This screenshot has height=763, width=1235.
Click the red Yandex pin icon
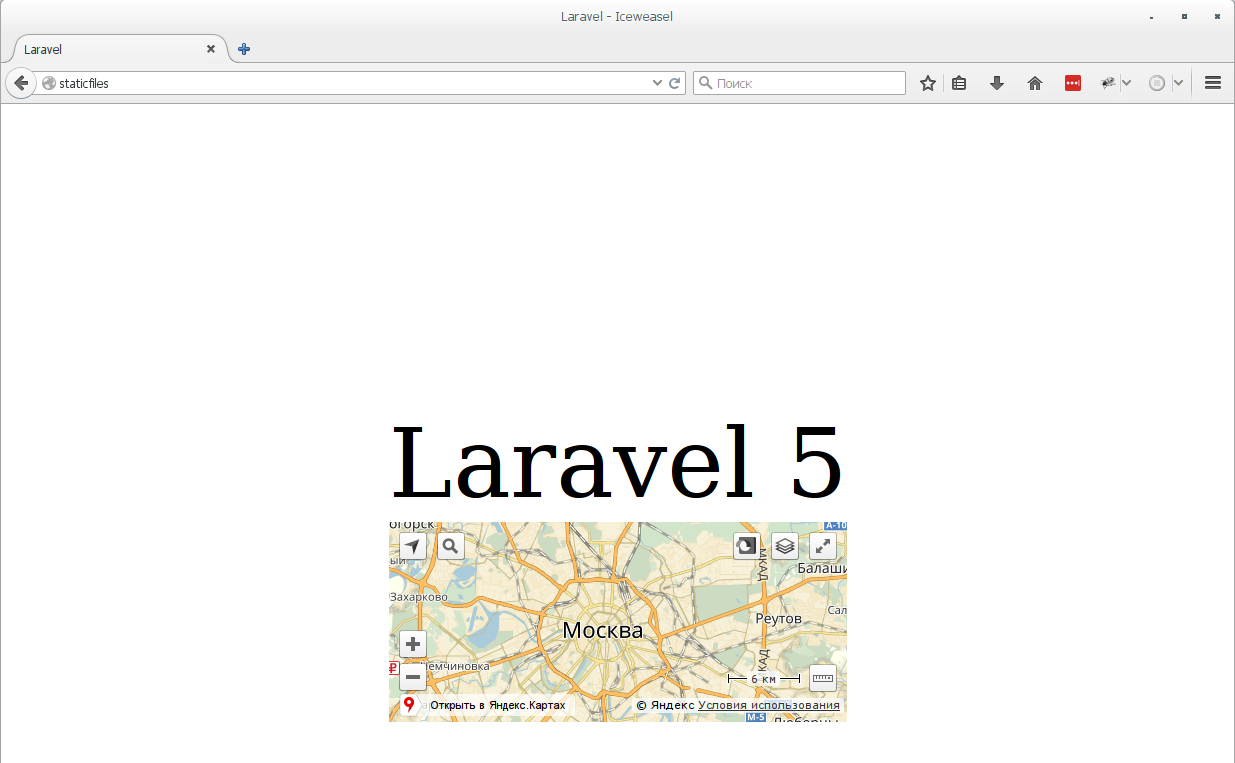(x=409, y=705)
